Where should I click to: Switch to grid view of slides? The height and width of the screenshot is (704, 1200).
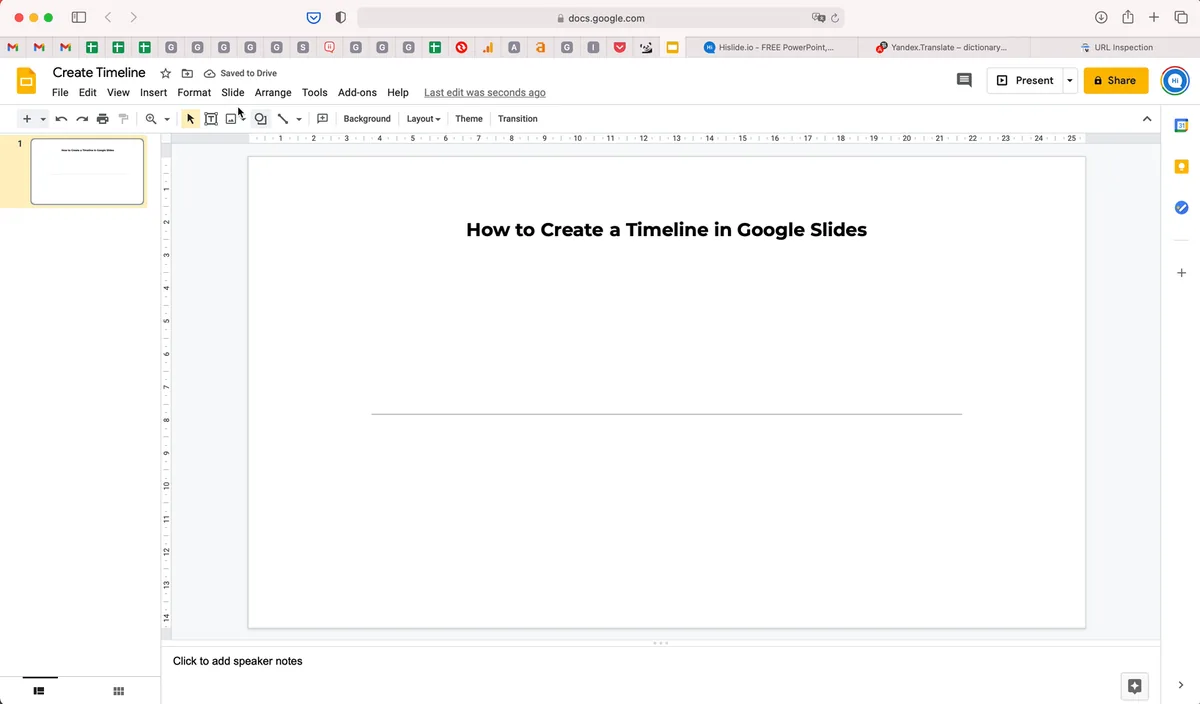[x=118, y=691]
